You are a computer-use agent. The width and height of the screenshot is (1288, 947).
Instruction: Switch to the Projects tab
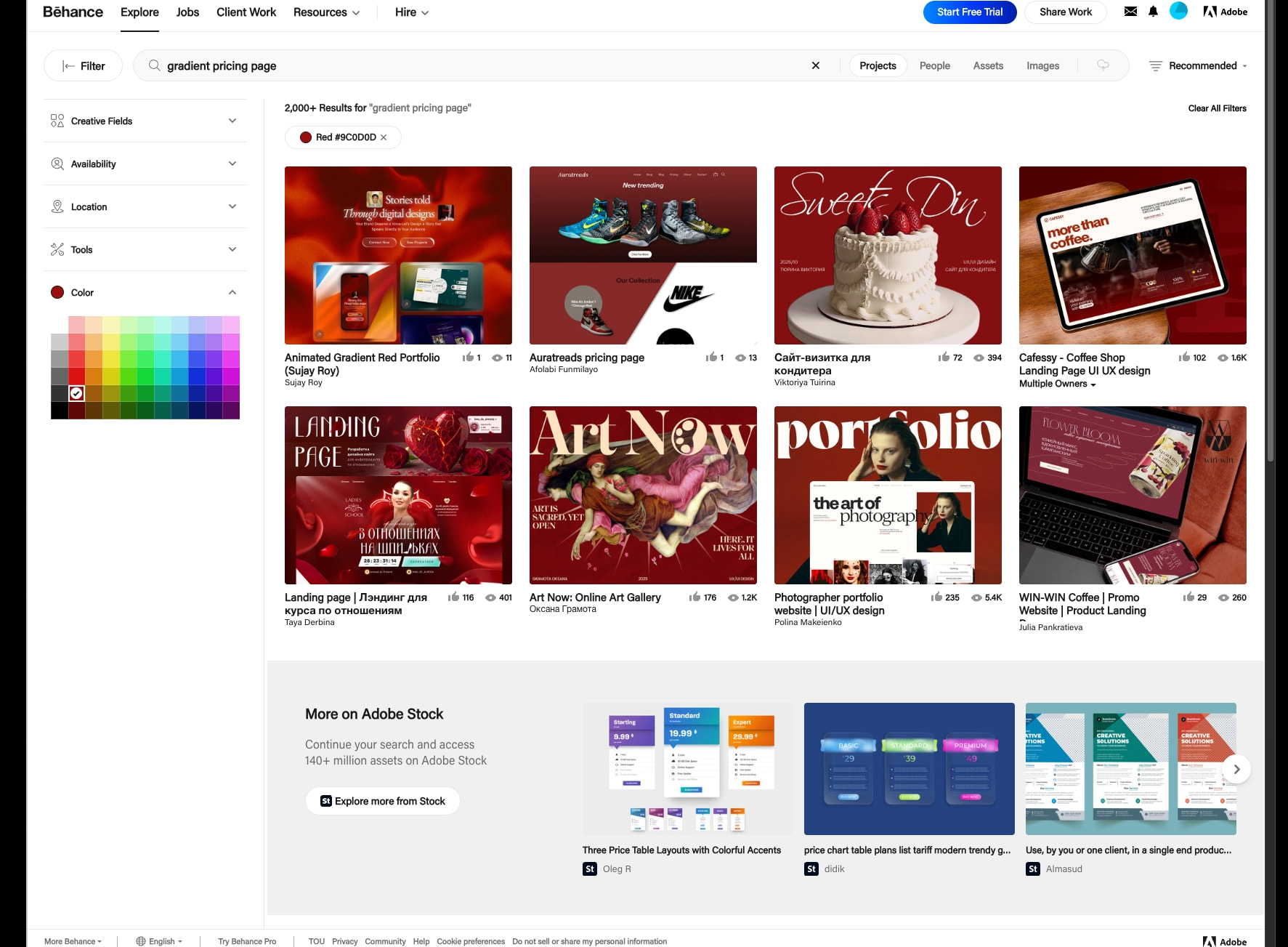(x=878, y=65)
